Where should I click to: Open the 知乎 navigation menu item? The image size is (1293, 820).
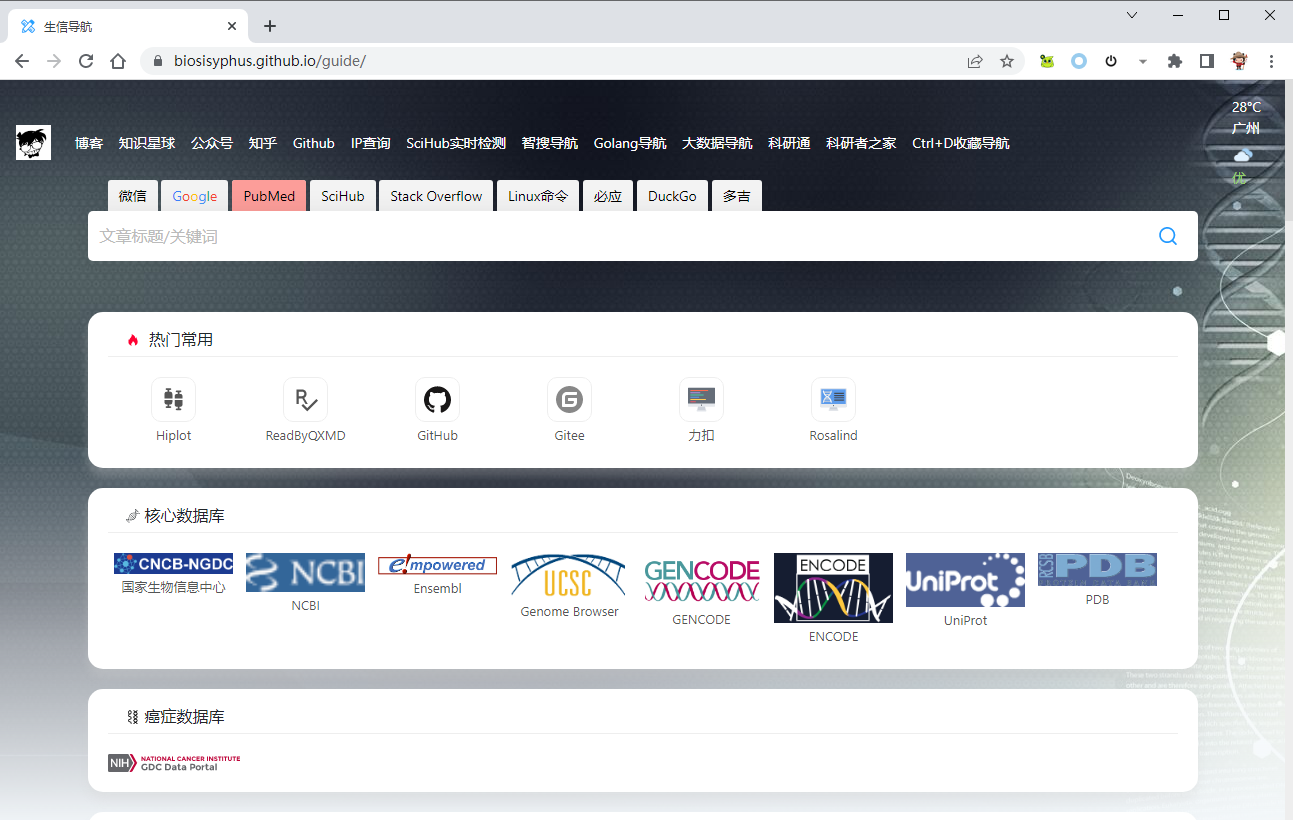click(x=262, y=143)
